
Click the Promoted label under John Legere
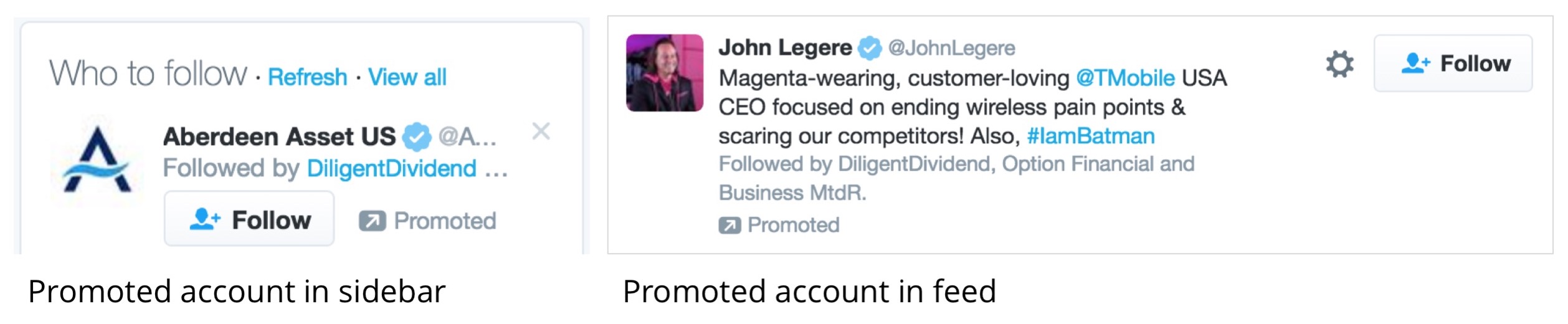coord(793,225)
